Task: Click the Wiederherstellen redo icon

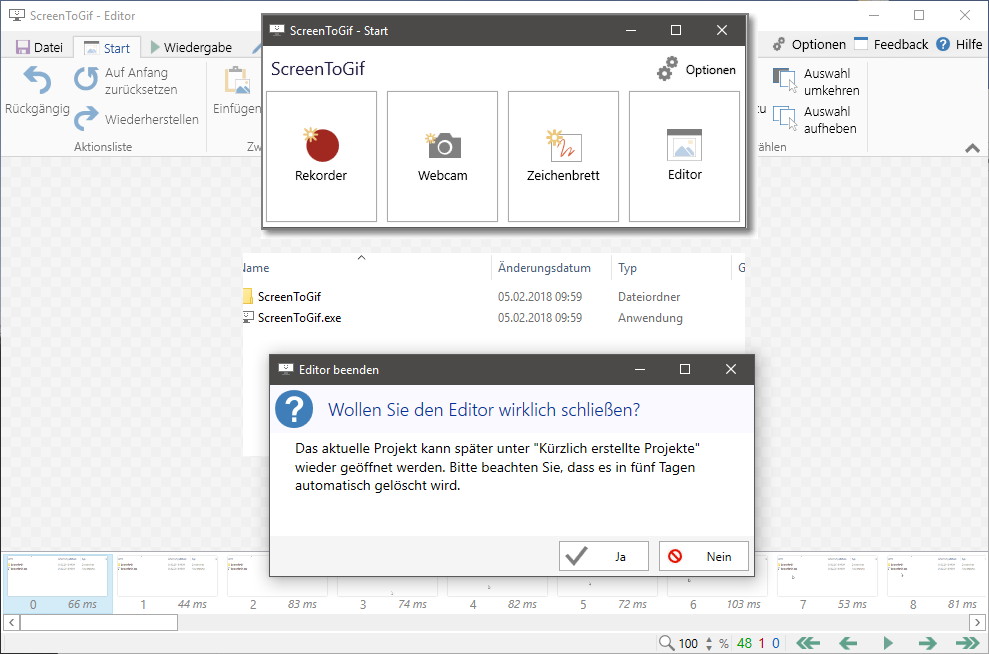Action: point(86,119)
